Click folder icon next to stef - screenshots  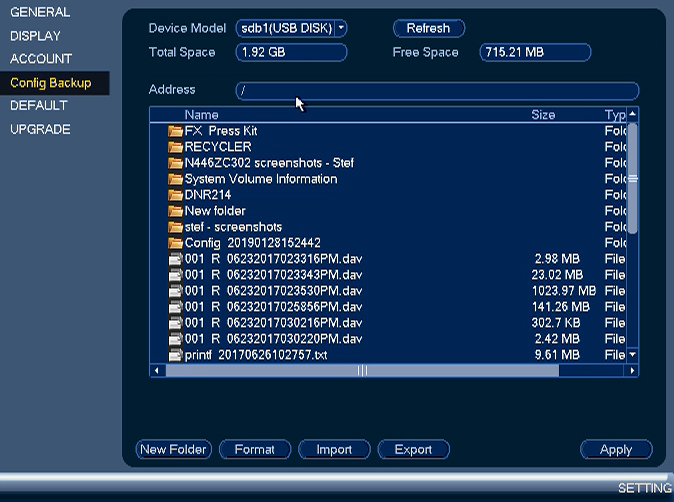pos(175,227)
